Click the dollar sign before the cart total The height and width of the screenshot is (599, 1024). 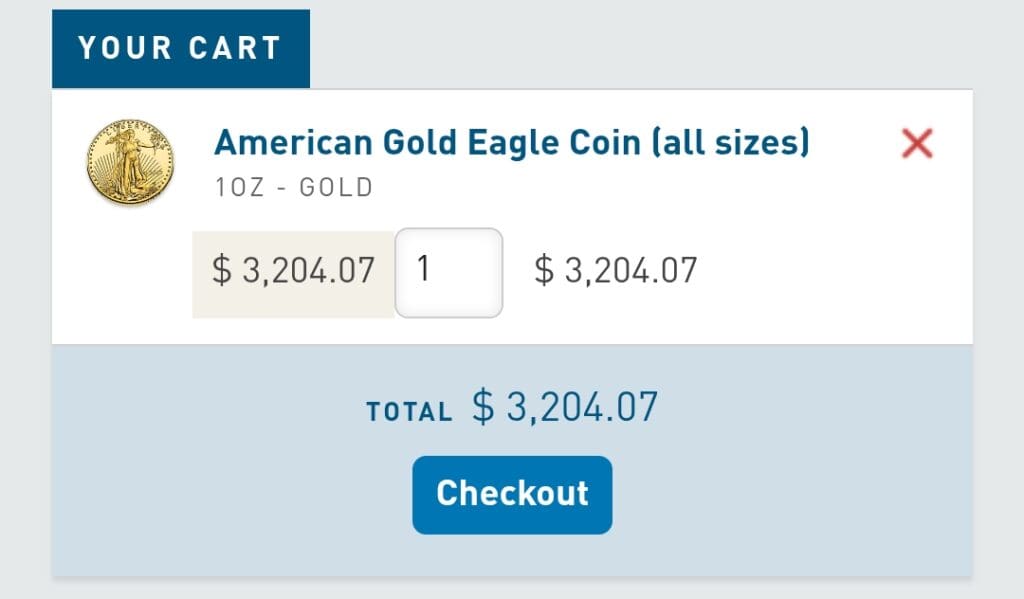[x=483, y=407]
